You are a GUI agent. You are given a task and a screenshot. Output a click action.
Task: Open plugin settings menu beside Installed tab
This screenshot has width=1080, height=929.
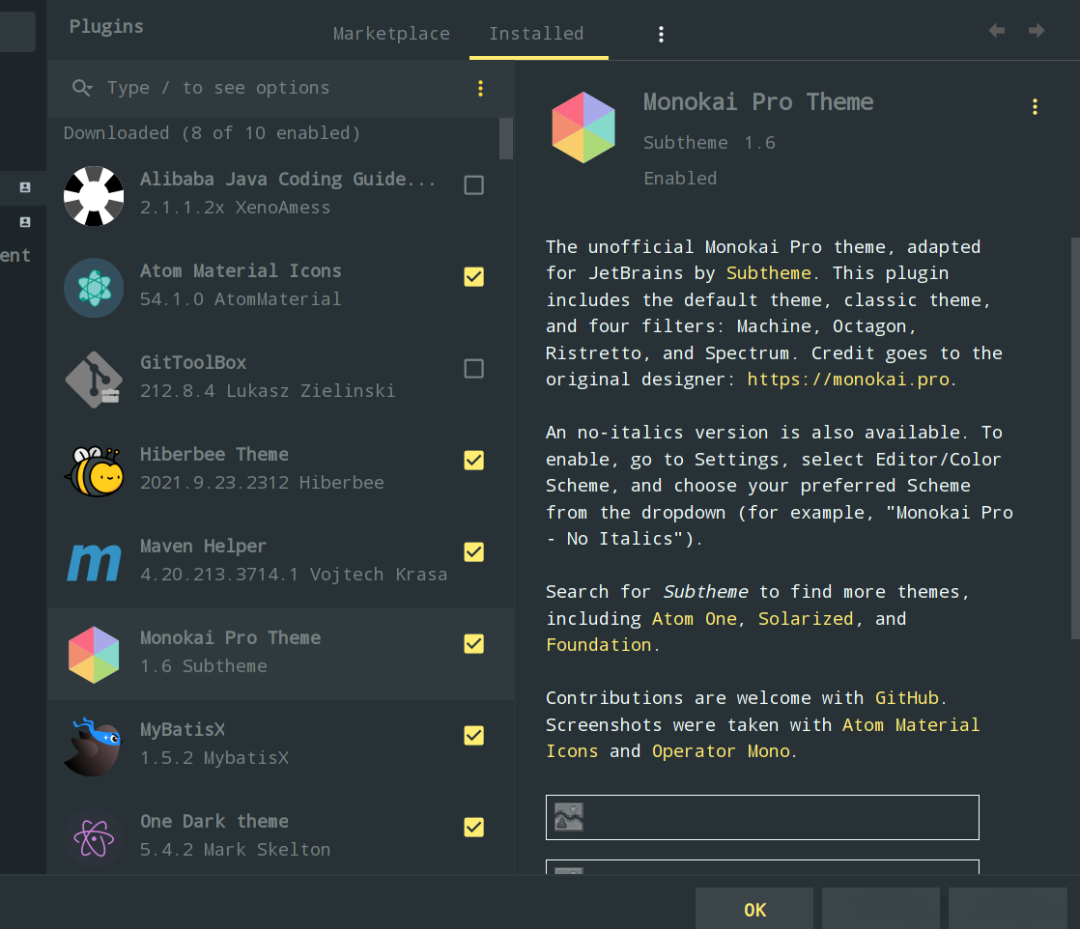(661, 34)
